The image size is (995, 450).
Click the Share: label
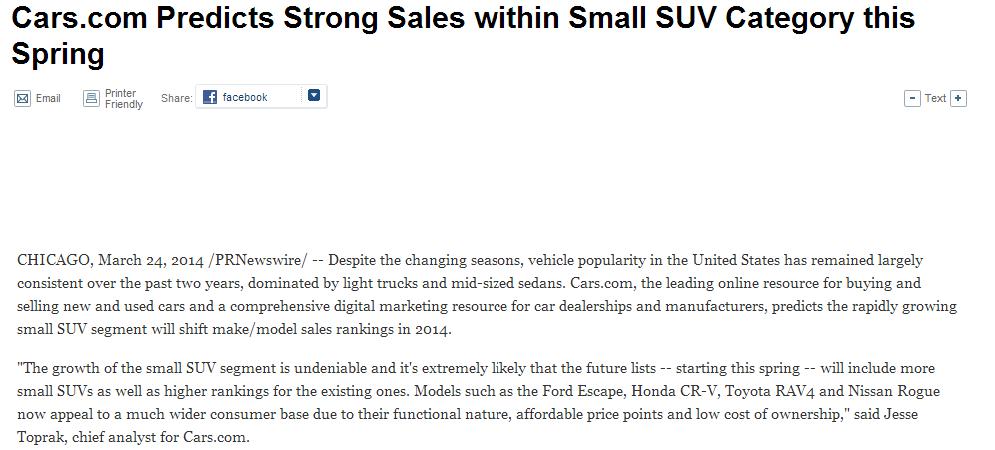click(x=176, y=98)
